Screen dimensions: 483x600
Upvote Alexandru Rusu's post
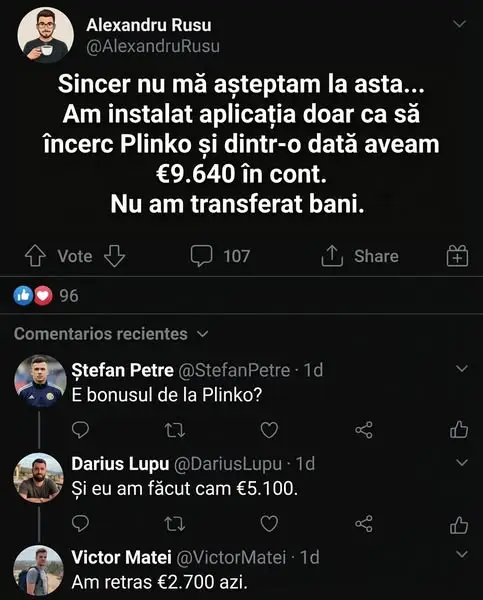point(35,256)
